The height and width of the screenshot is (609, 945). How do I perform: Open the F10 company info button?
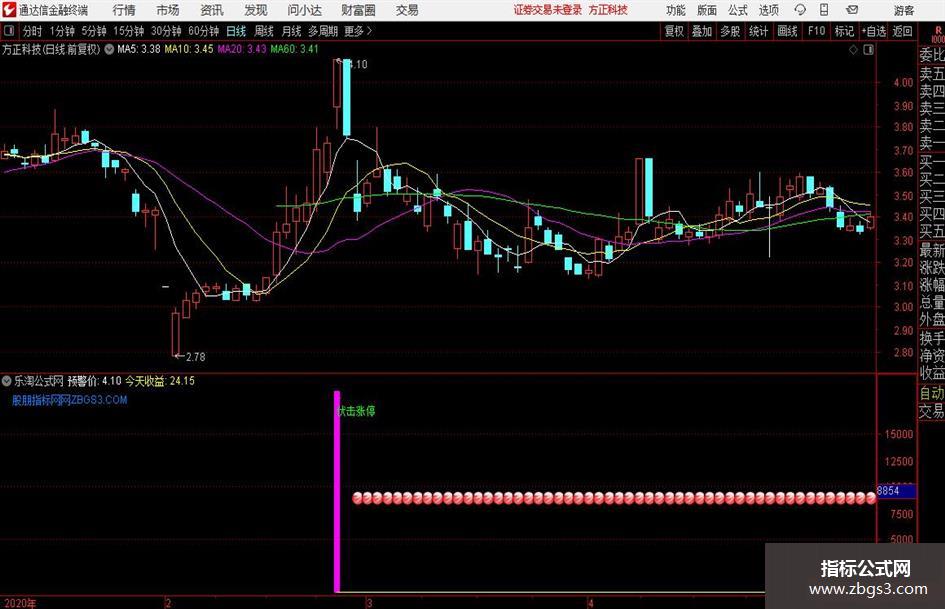817,31
